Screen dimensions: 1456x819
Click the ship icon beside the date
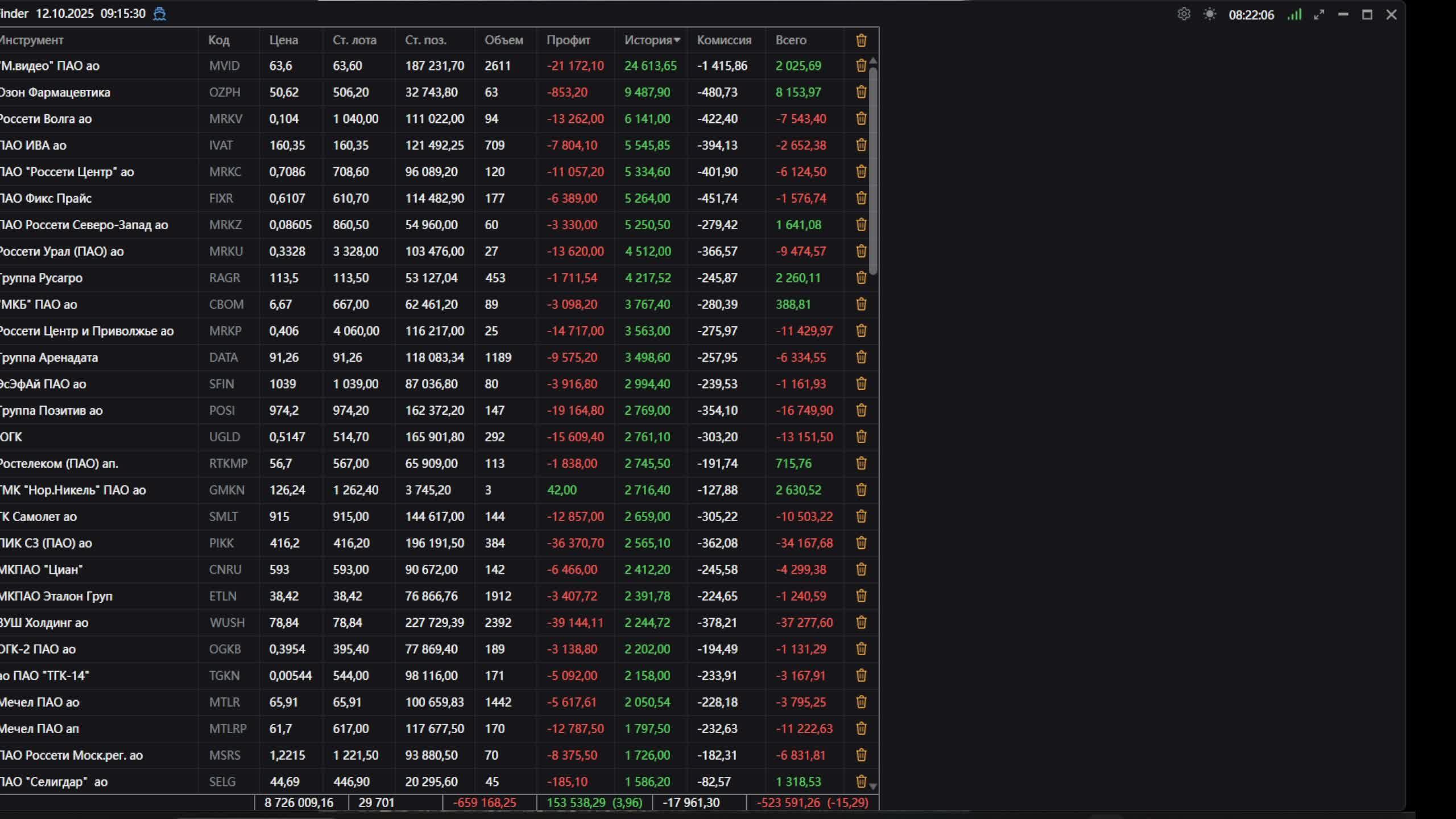160,14
